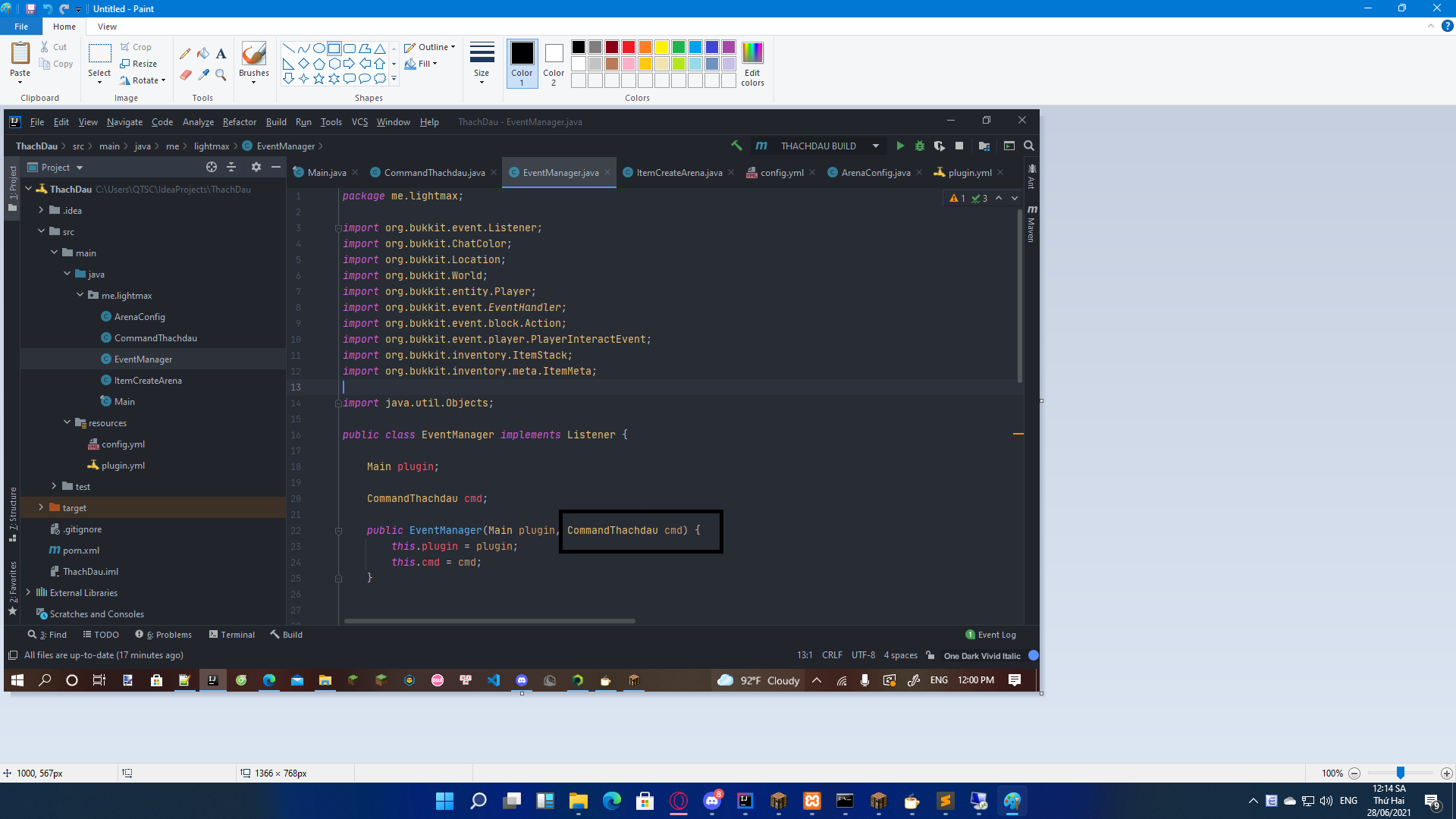Open the File menu tab
1456x819 pixels.
coord(21,27)
